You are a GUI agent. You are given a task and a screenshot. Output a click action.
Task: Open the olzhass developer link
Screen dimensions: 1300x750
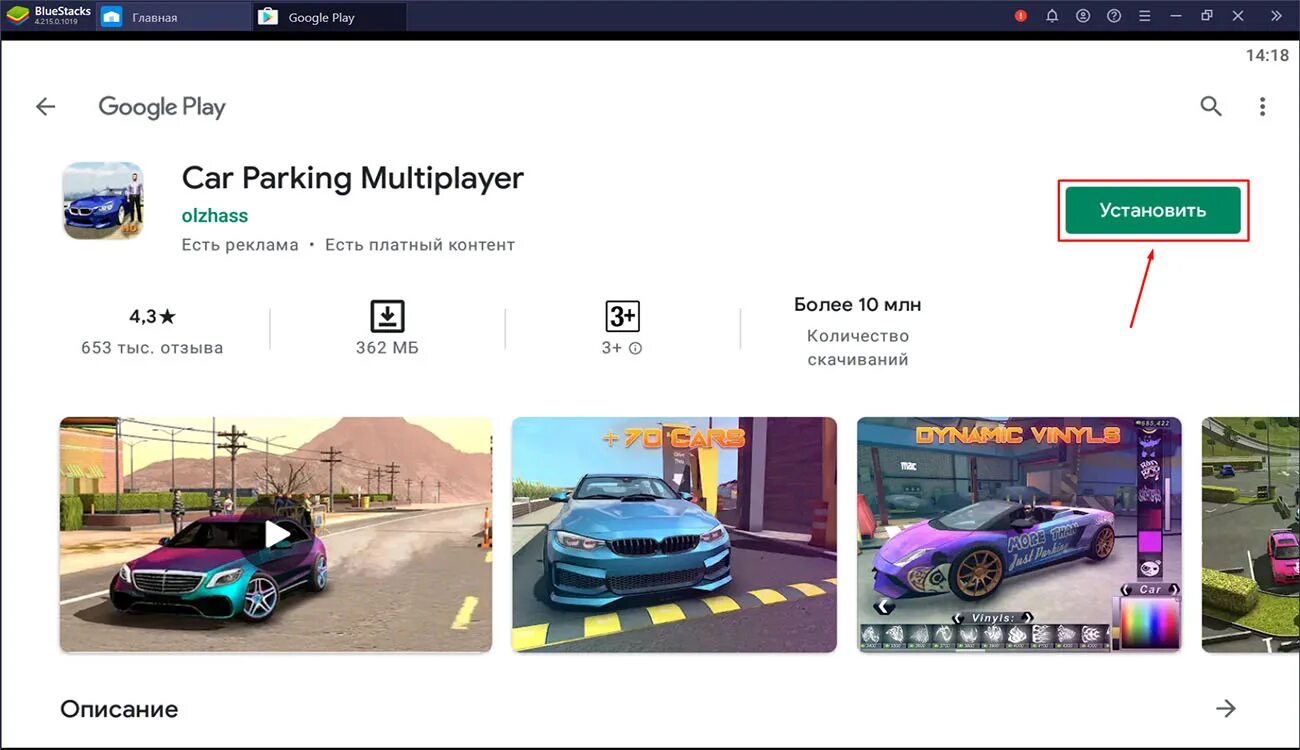[x=215, y=216]
